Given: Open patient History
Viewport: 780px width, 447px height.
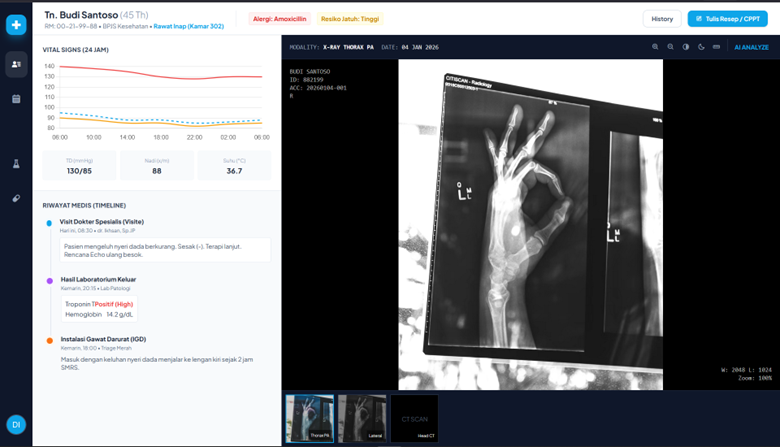Looking at the screenshot, I should click(x=662, y=19).
